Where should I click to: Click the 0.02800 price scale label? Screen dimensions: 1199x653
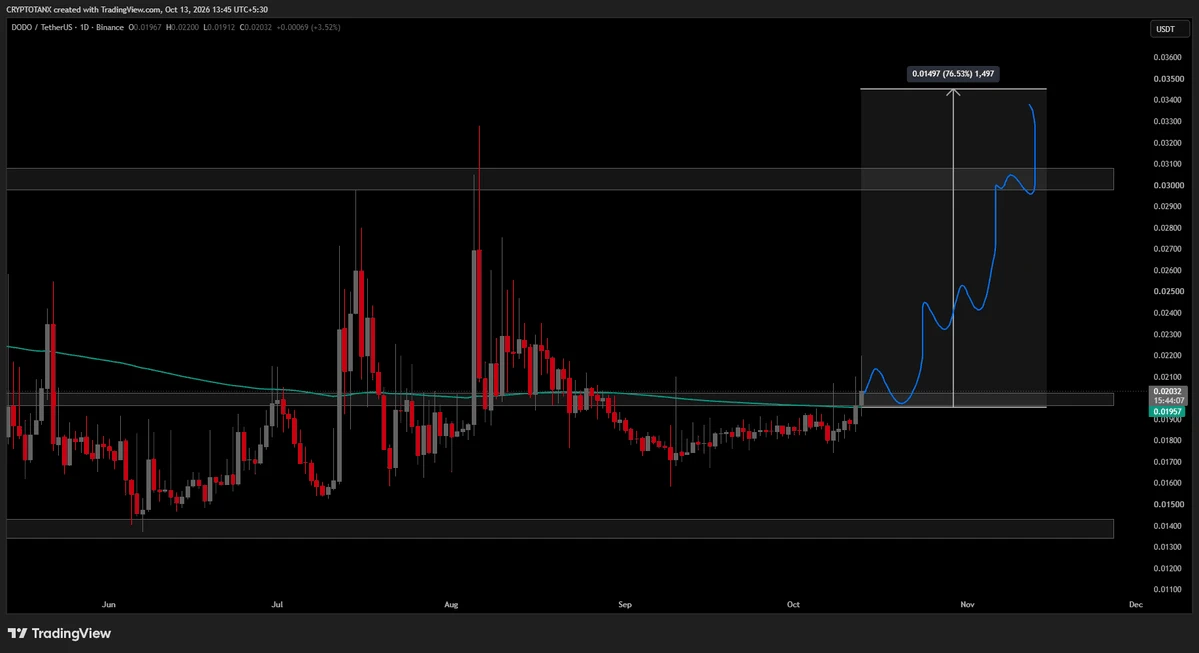click(1168, 228)
